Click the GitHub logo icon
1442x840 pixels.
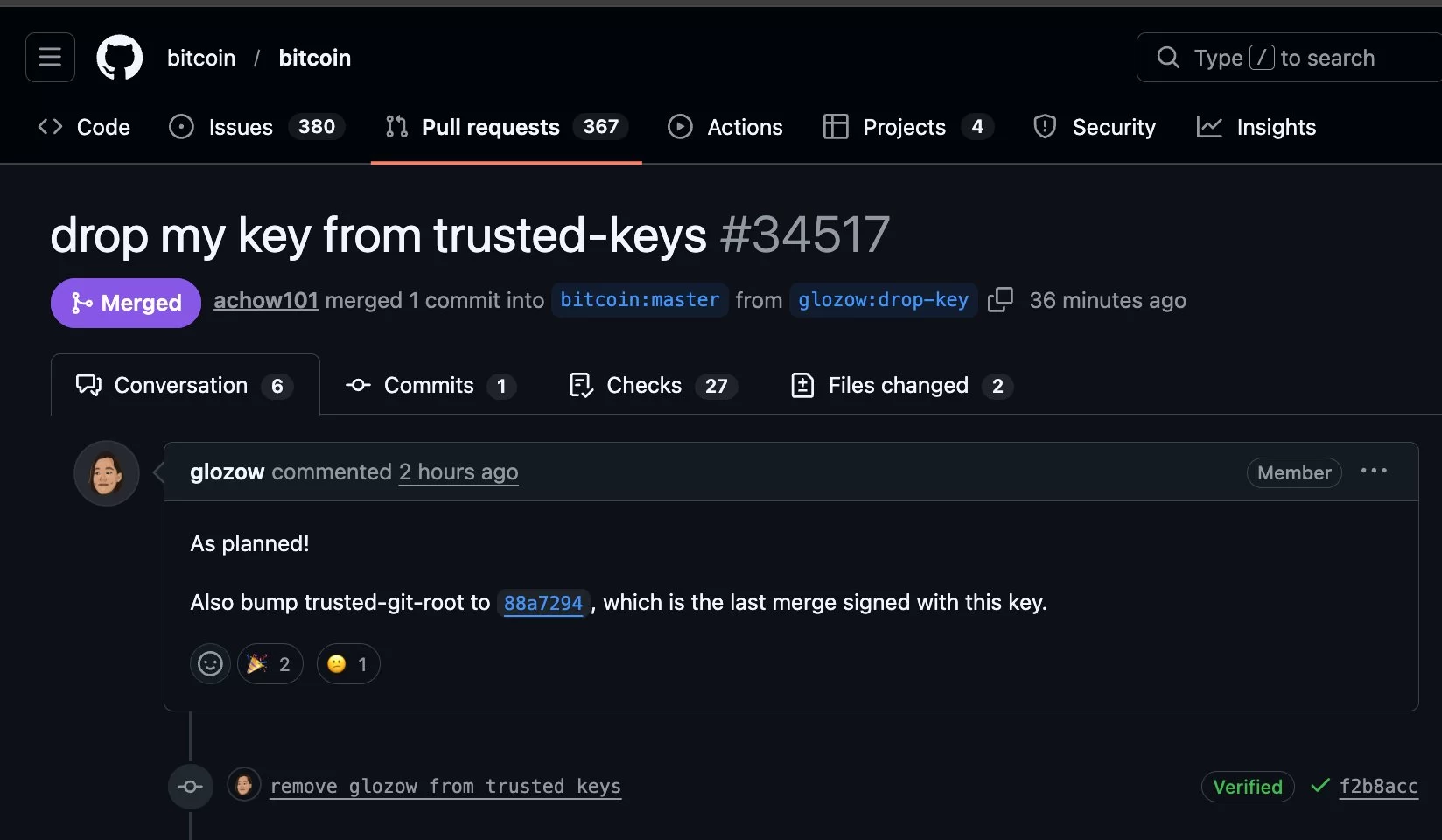point(119,58)
